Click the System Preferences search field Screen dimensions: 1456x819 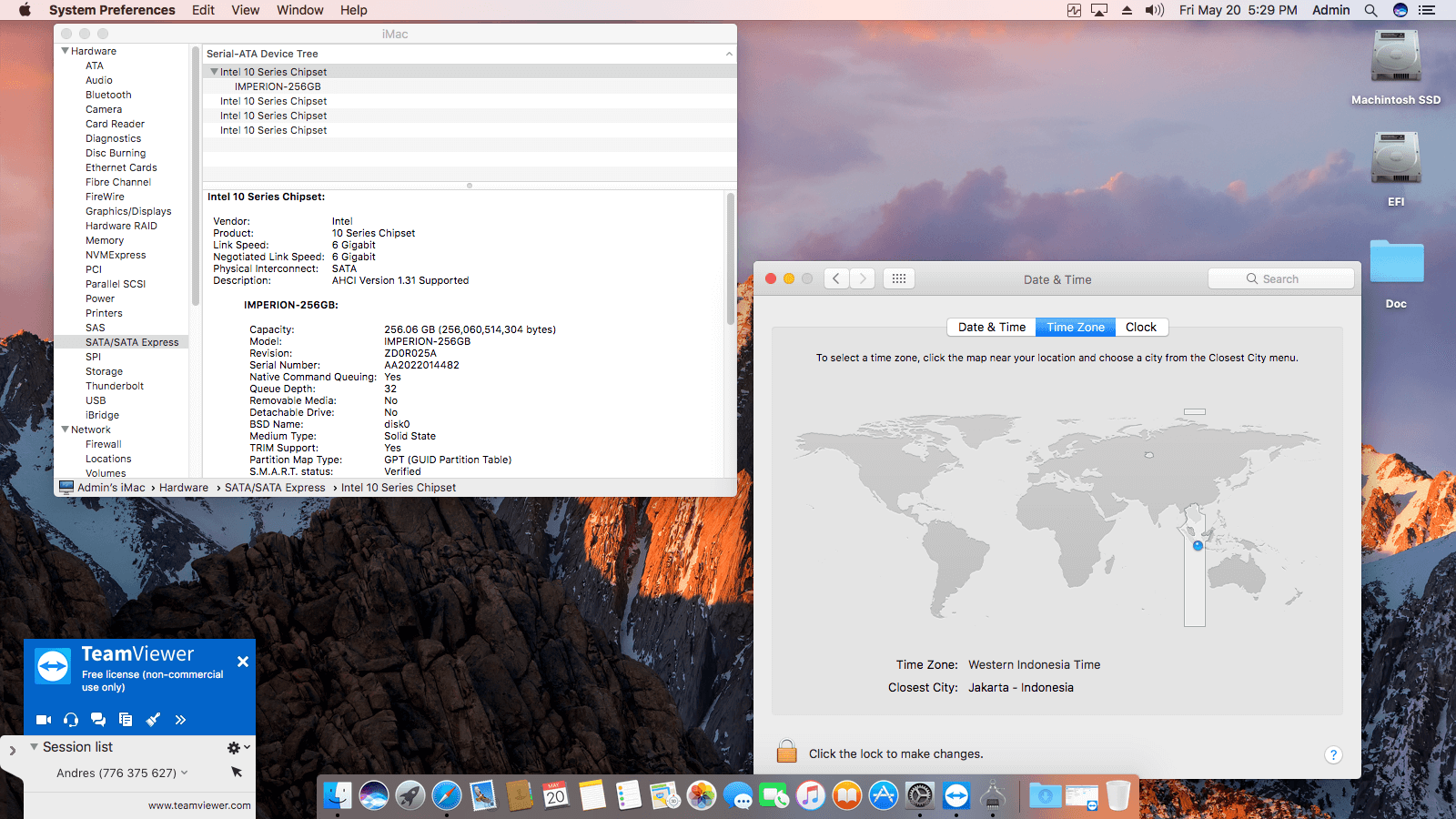pyautogui.click(x=1280, y=278)
